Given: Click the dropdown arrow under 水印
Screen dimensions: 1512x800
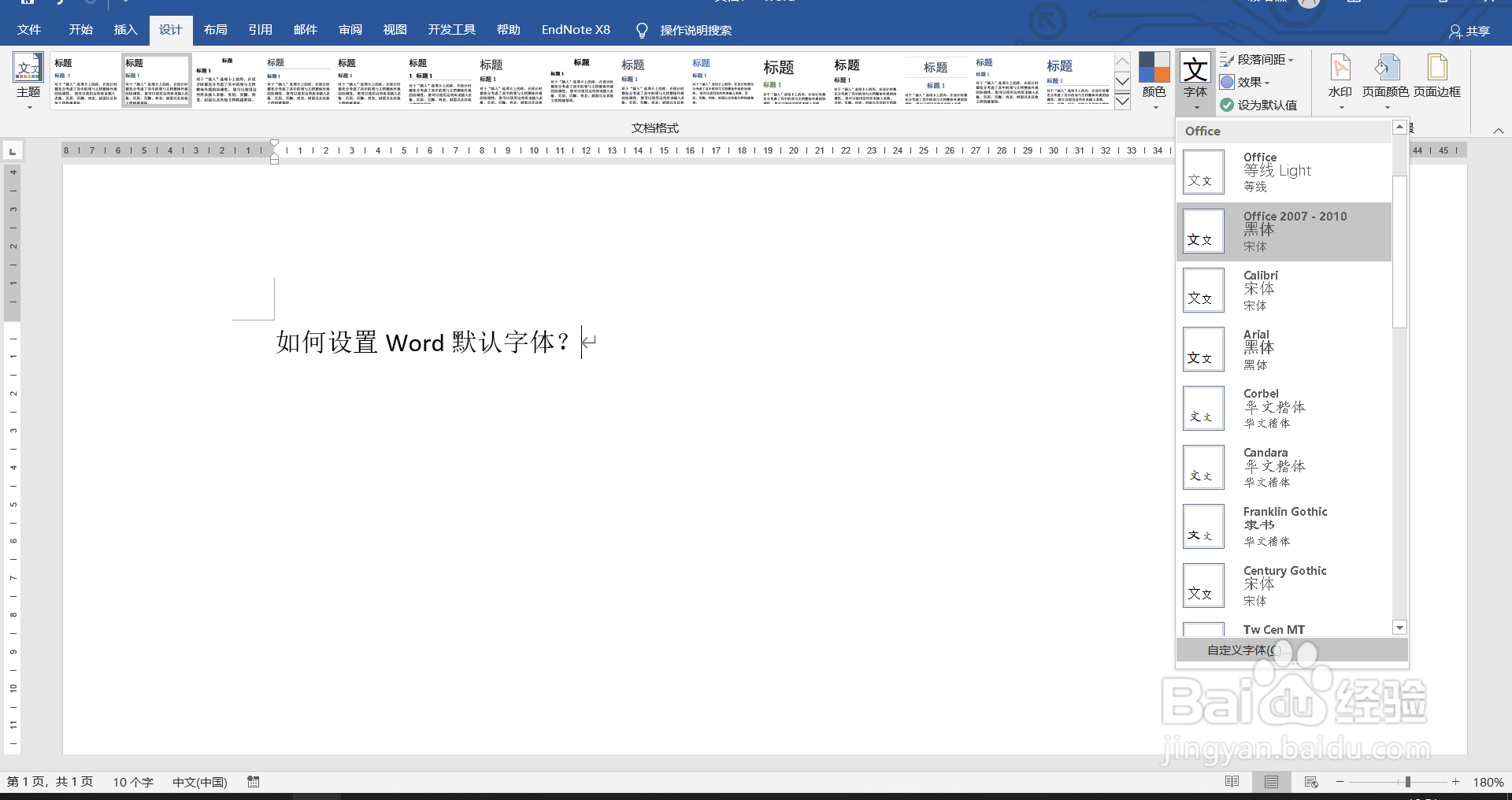Looking at the screenshot, I should [1341, 107].
